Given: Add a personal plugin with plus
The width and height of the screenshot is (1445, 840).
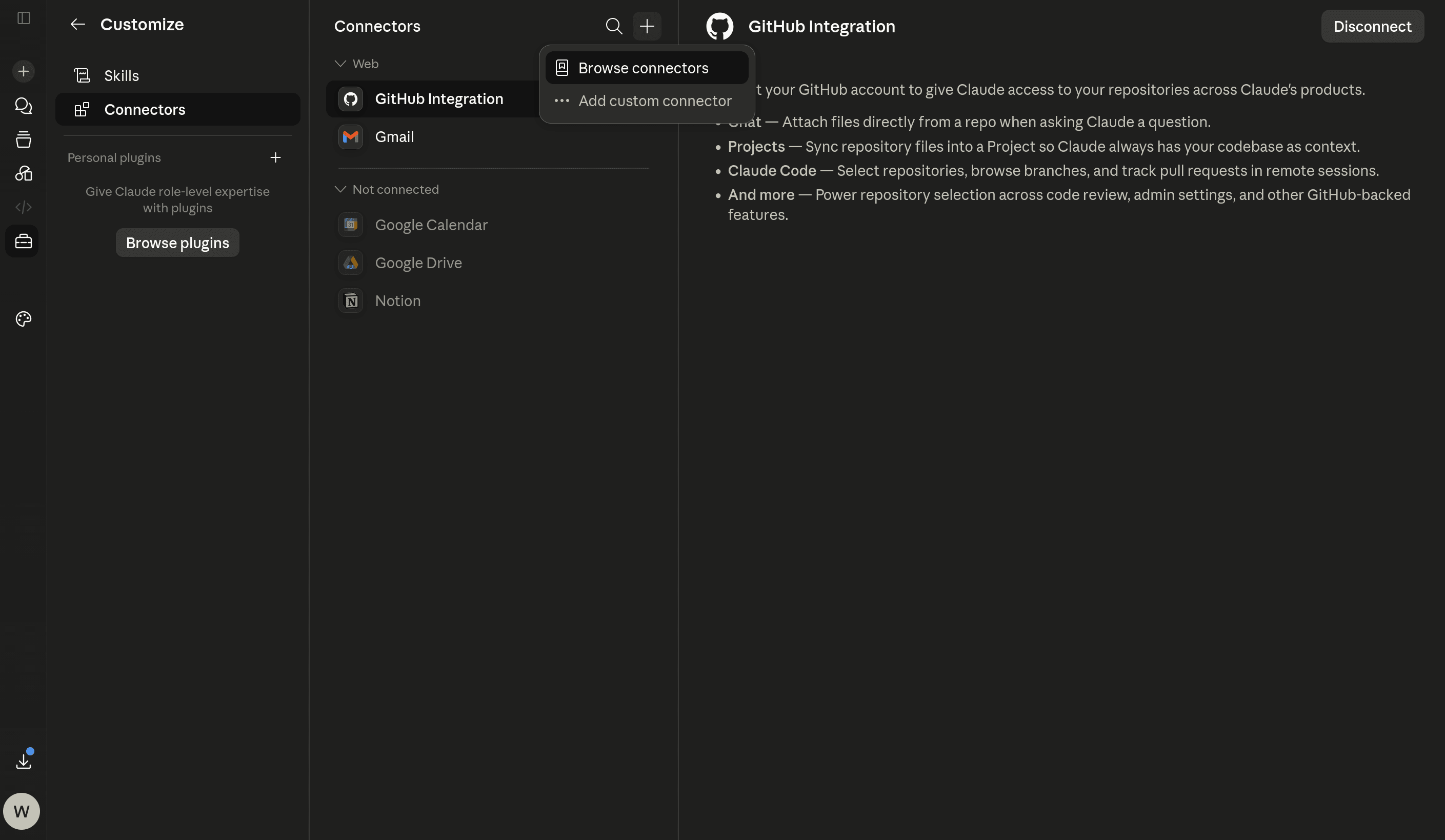Looking at the screenshot, I should [275, 157].
